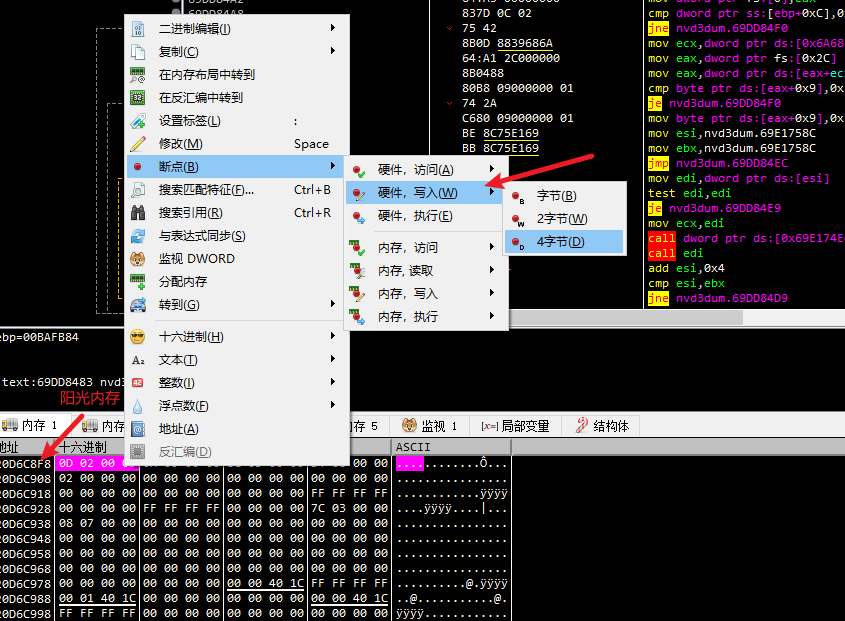The width and height of the screenshot is (845, 621).
Task: Click the 内存, 执行 breakpoint icon
Action: [357, 317]
